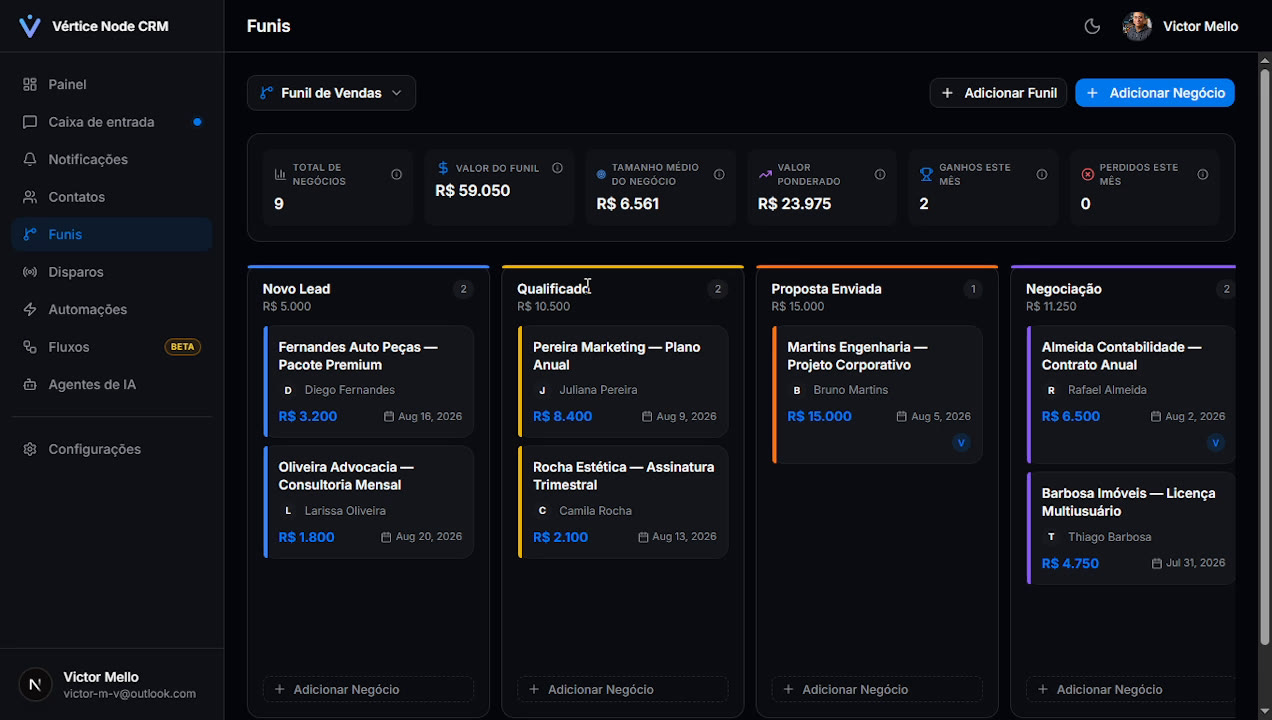Click info icon on Perdidos Este Mês
The width and height of the screenshot is (1272, 720).
tap(1203, 174)
